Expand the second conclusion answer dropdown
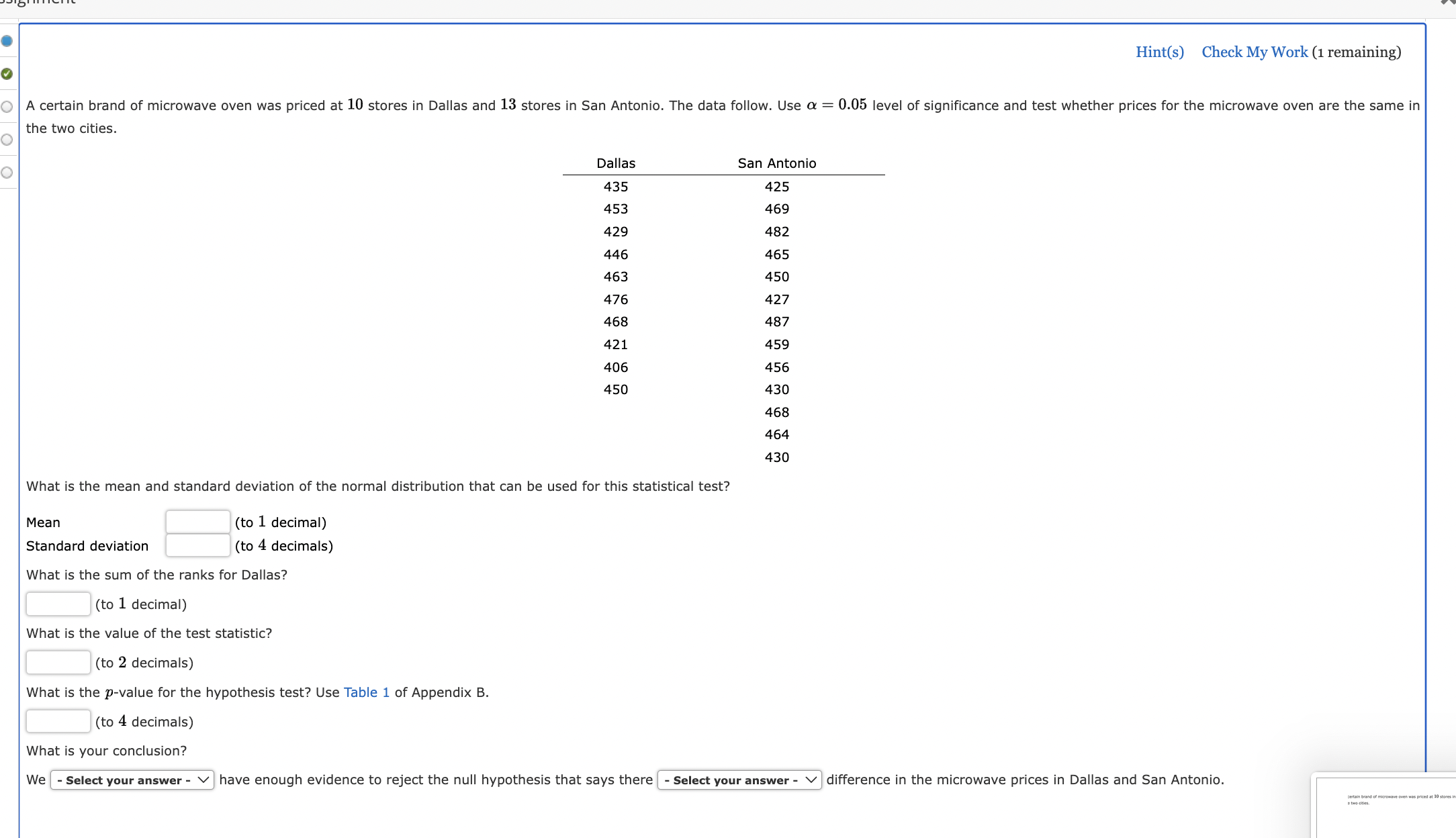The height and width of the screenshot is (838, 1456). (737, 779)
